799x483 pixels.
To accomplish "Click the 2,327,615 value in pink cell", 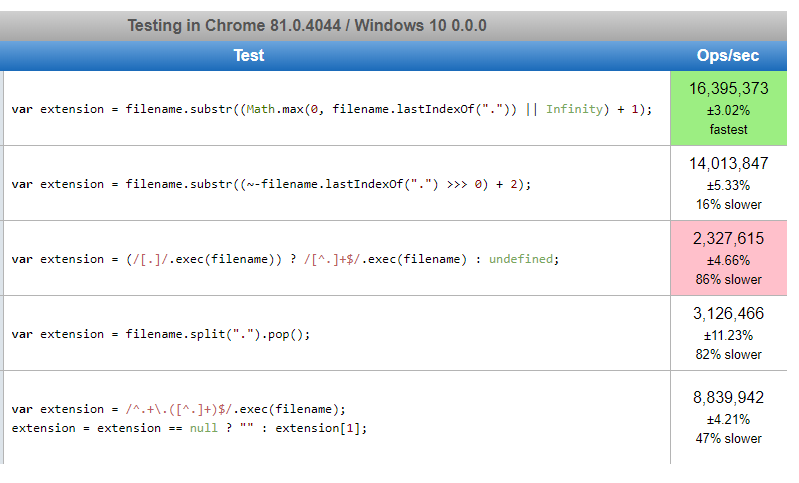I will tap(728, 239).
